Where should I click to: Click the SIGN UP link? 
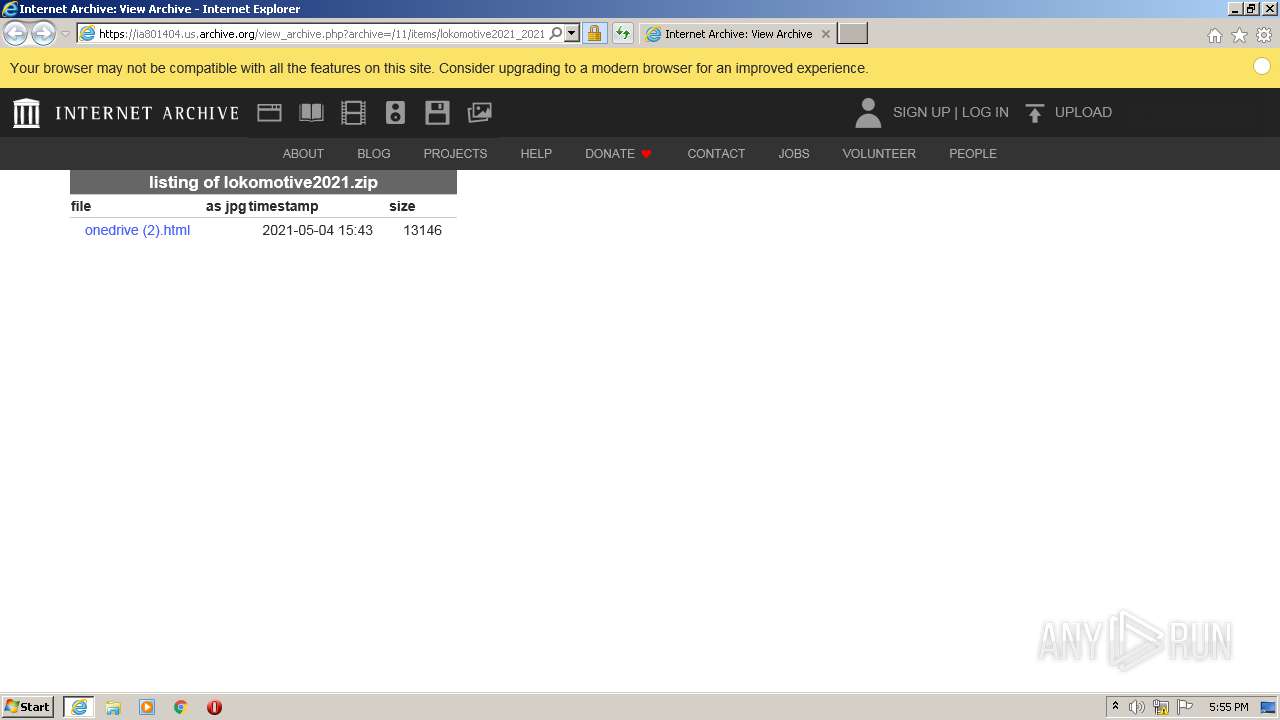[x=921, y=113]
